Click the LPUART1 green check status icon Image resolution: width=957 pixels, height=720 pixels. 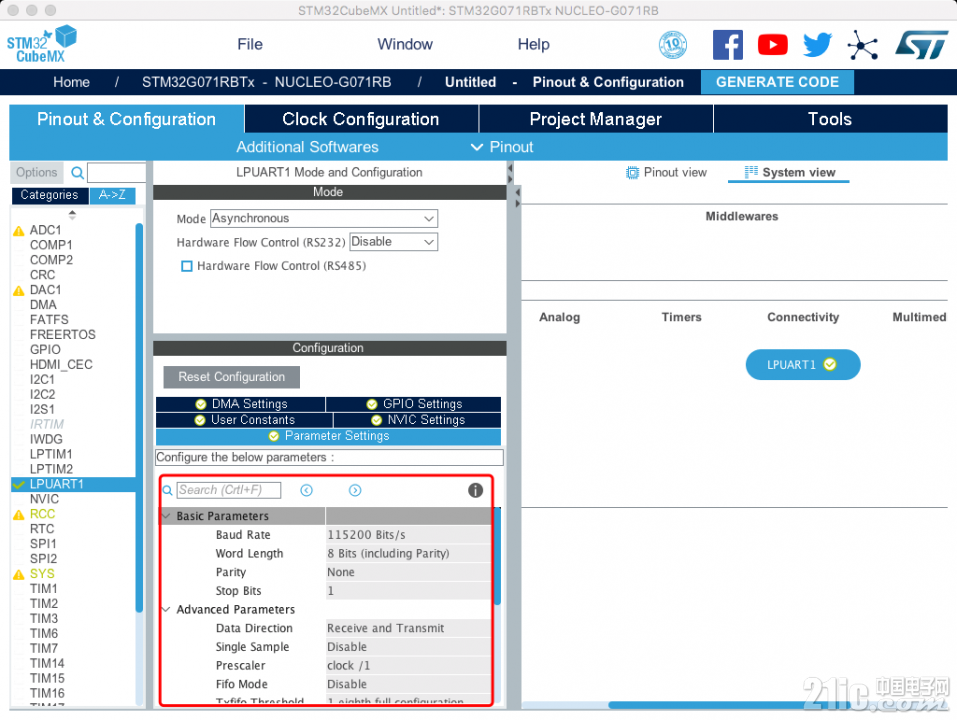pyautogui.click(x=830, y=364)
